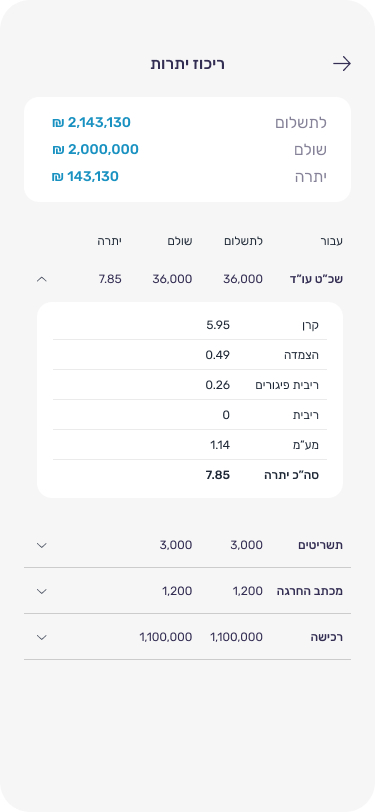Click the total לתשלום amount 2,143,130
The image size is (375, 812).
click(91, 123)
